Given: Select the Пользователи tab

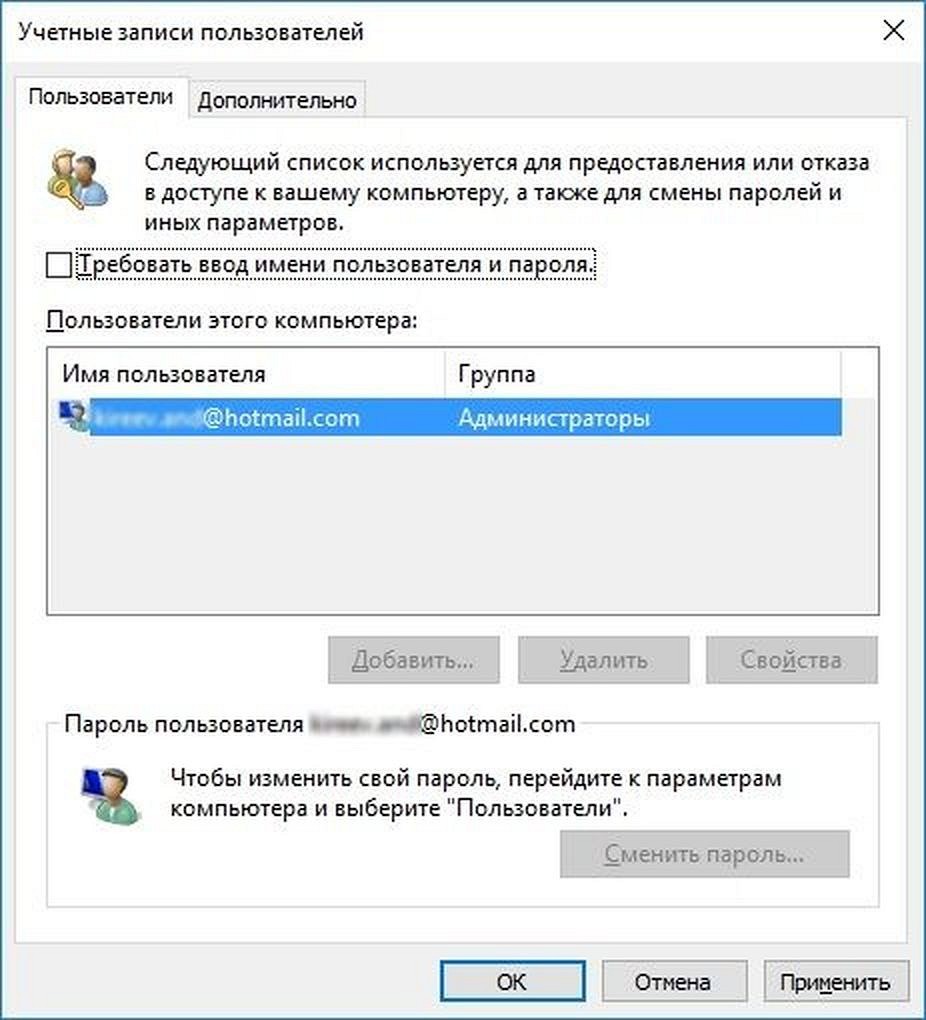Looking at the screenshot, I should click(x=101, y=97).
